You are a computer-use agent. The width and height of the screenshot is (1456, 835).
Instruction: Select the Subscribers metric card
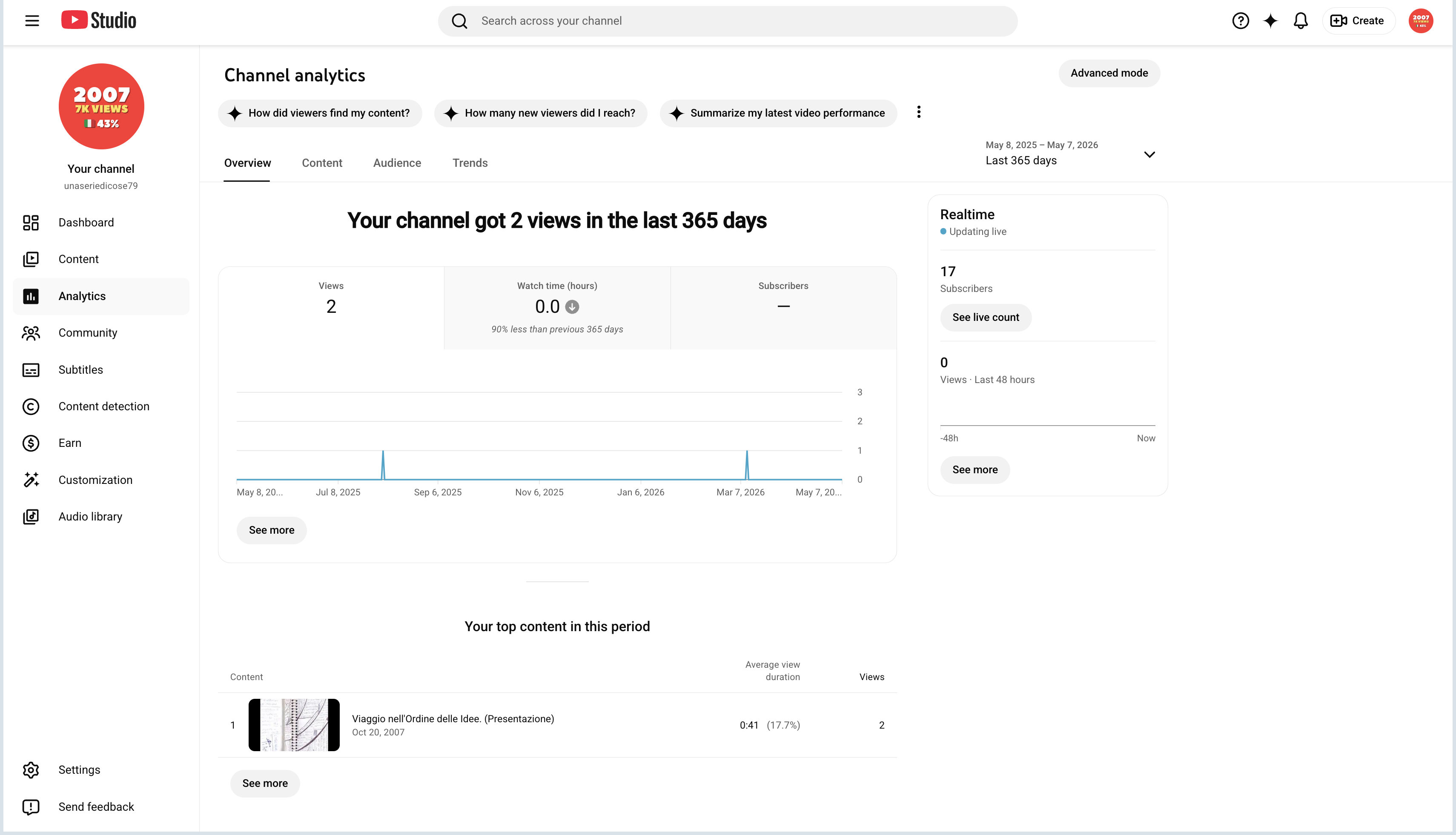coord(783,308)
